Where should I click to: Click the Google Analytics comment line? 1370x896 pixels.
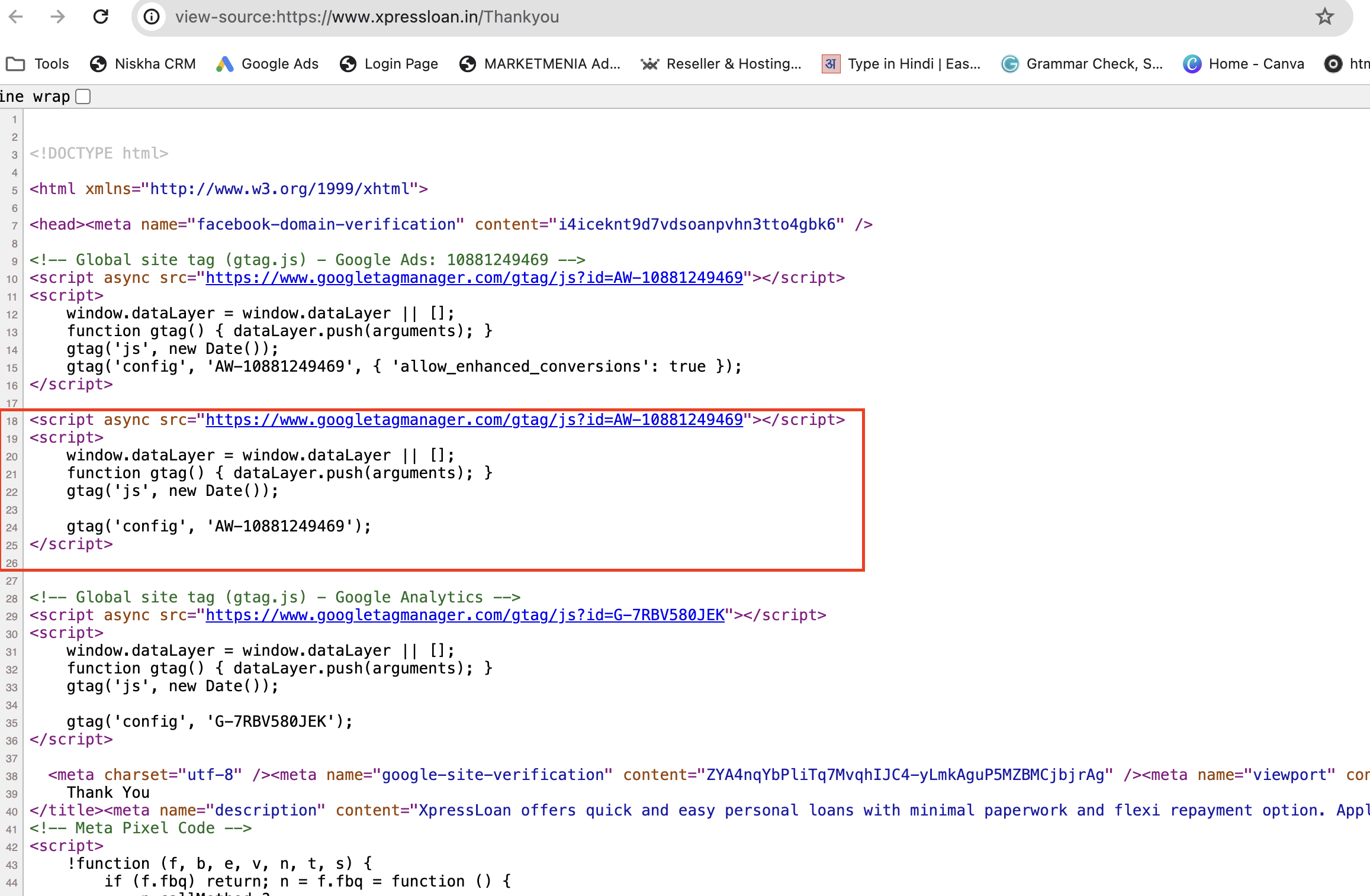[275, 597]
